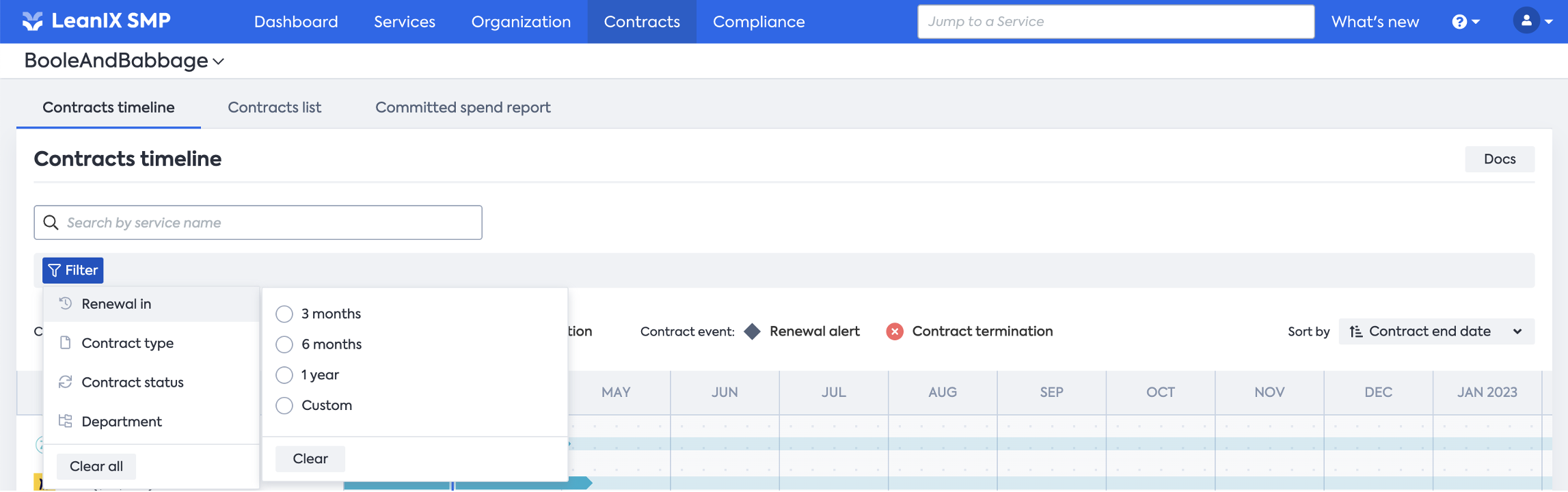Click the magnifier icon in search field
Screen dimensions: 1568x492
click(51, 223)
